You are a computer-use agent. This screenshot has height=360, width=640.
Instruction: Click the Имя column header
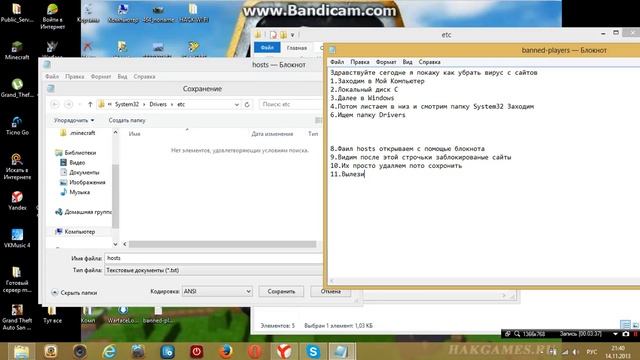pyautogui.click(x=134, y=134)
